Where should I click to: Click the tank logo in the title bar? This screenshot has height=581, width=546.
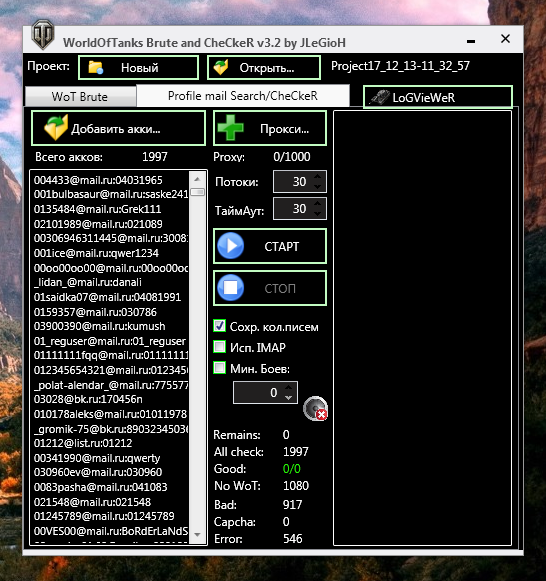tap(42, 35)
